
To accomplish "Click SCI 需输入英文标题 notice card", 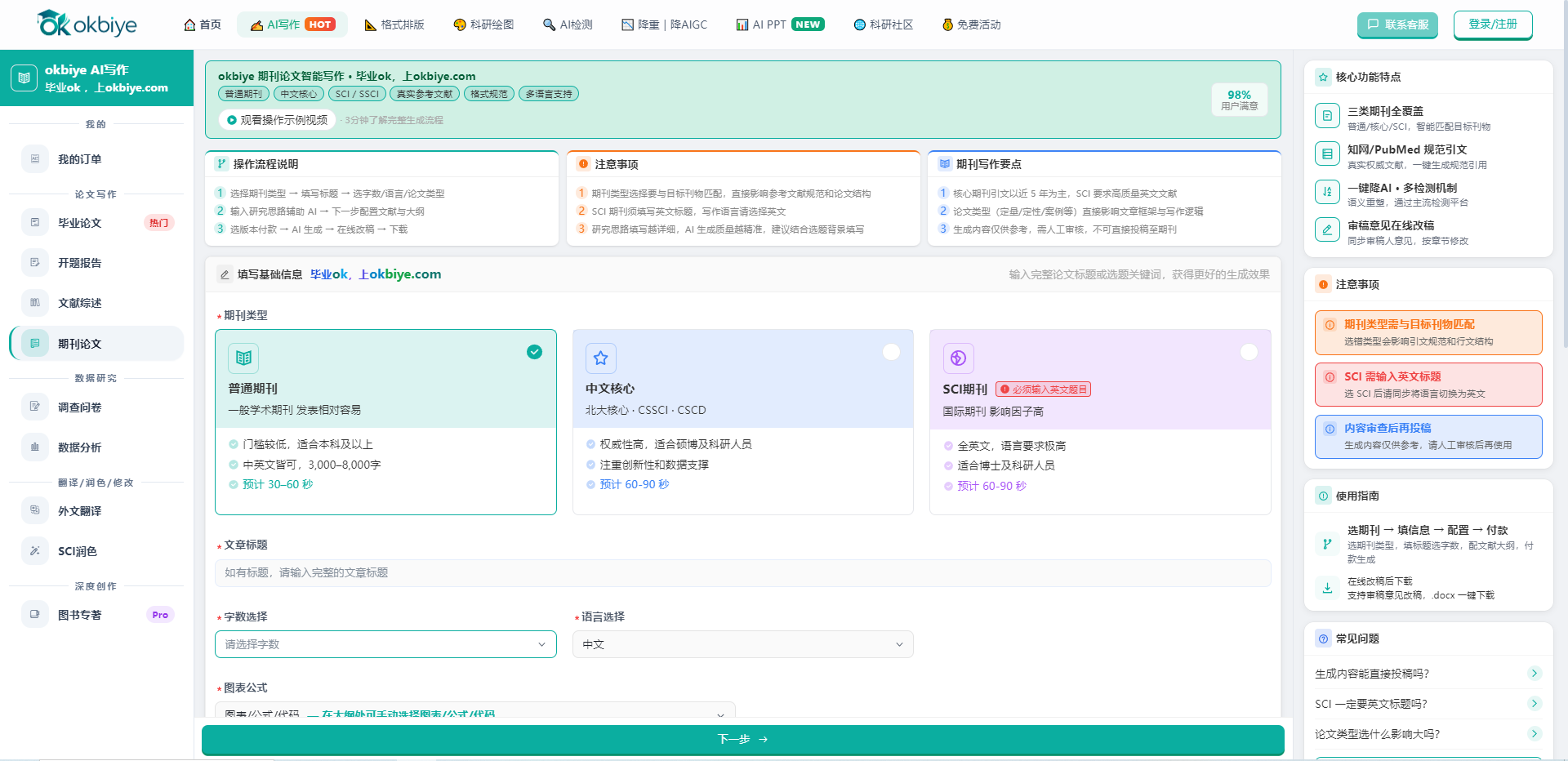I will (x=1428, y=385).
